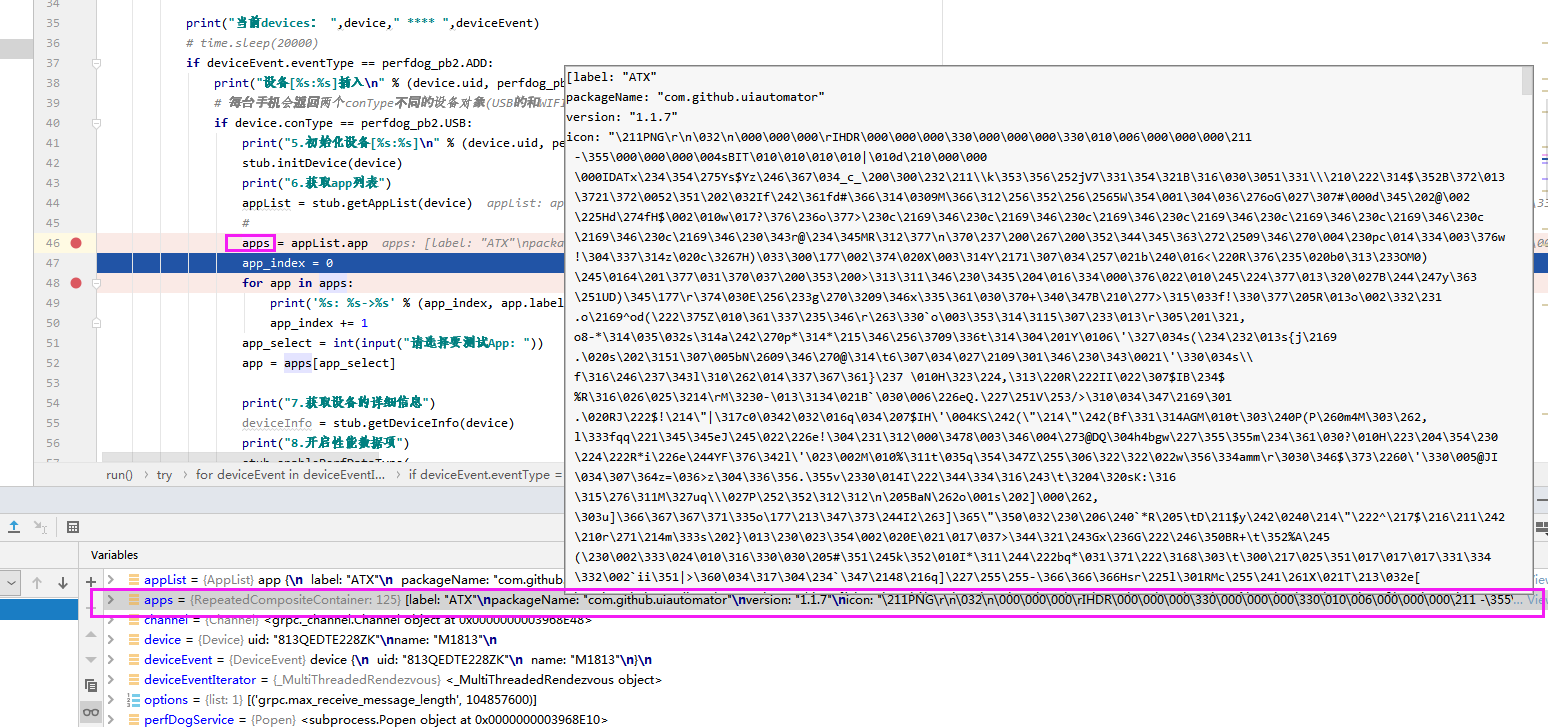1548x727 pixels.
Task: Expand the perfDogService variable node
Action: pyautogui.click(x=111, y=720)
